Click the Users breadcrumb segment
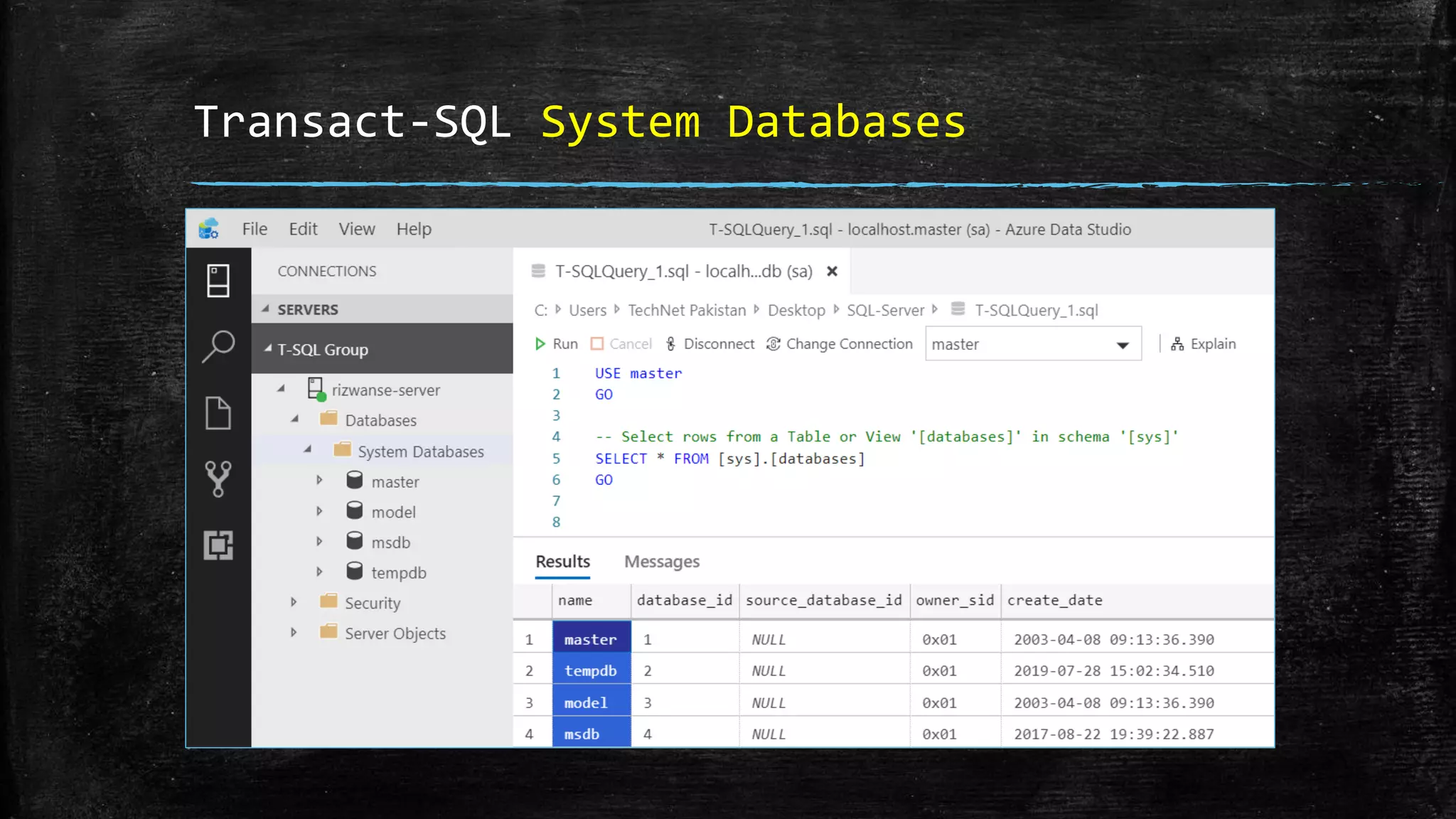 [587, 310]
